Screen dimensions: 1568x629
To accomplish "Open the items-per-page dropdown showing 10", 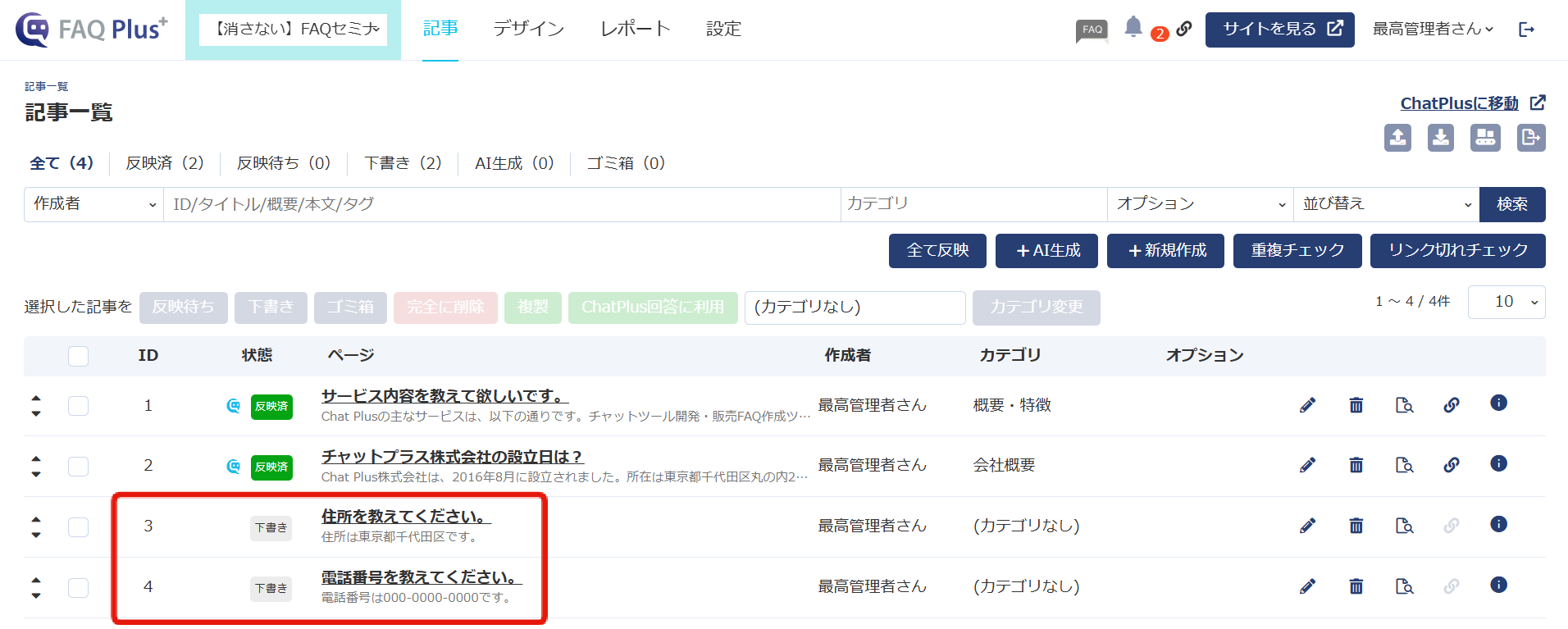I will [x=1506, y=302].
